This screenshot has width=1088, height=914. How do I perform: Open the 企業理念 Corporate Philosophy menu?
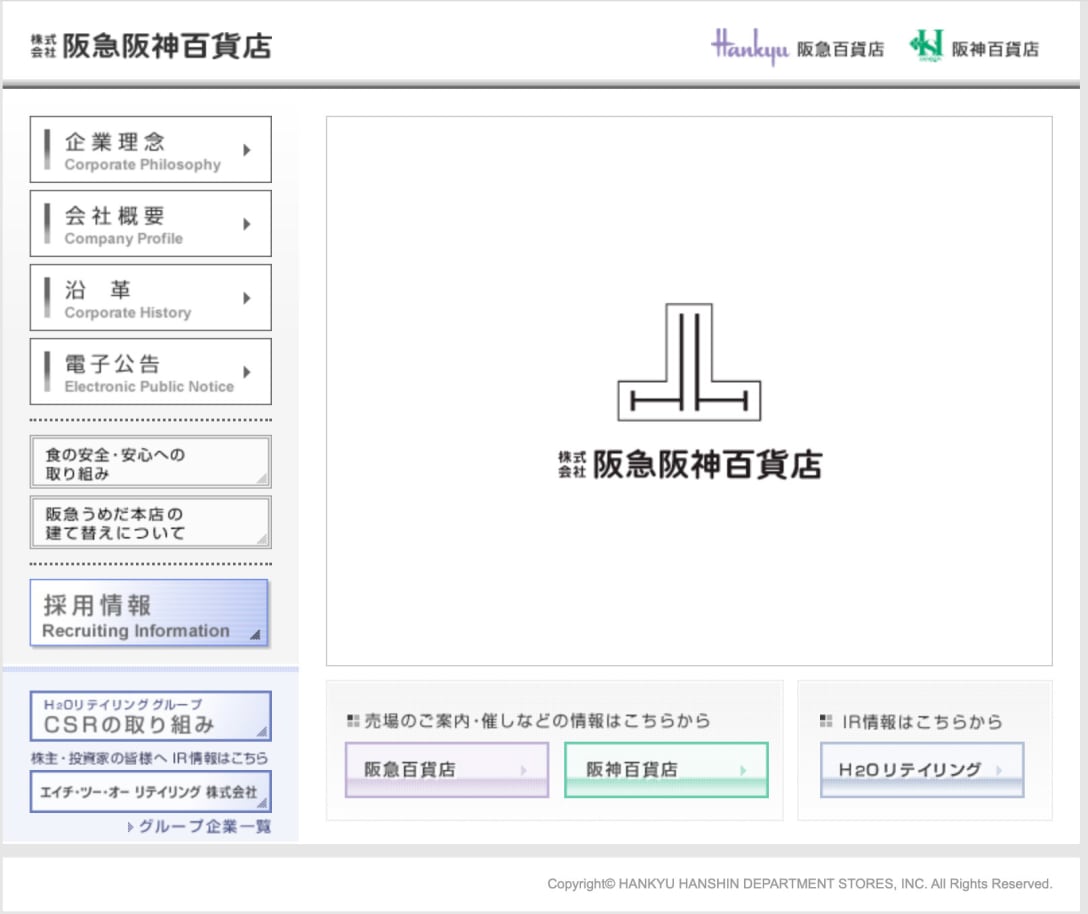pyautogui.click(x=151, y=149)
